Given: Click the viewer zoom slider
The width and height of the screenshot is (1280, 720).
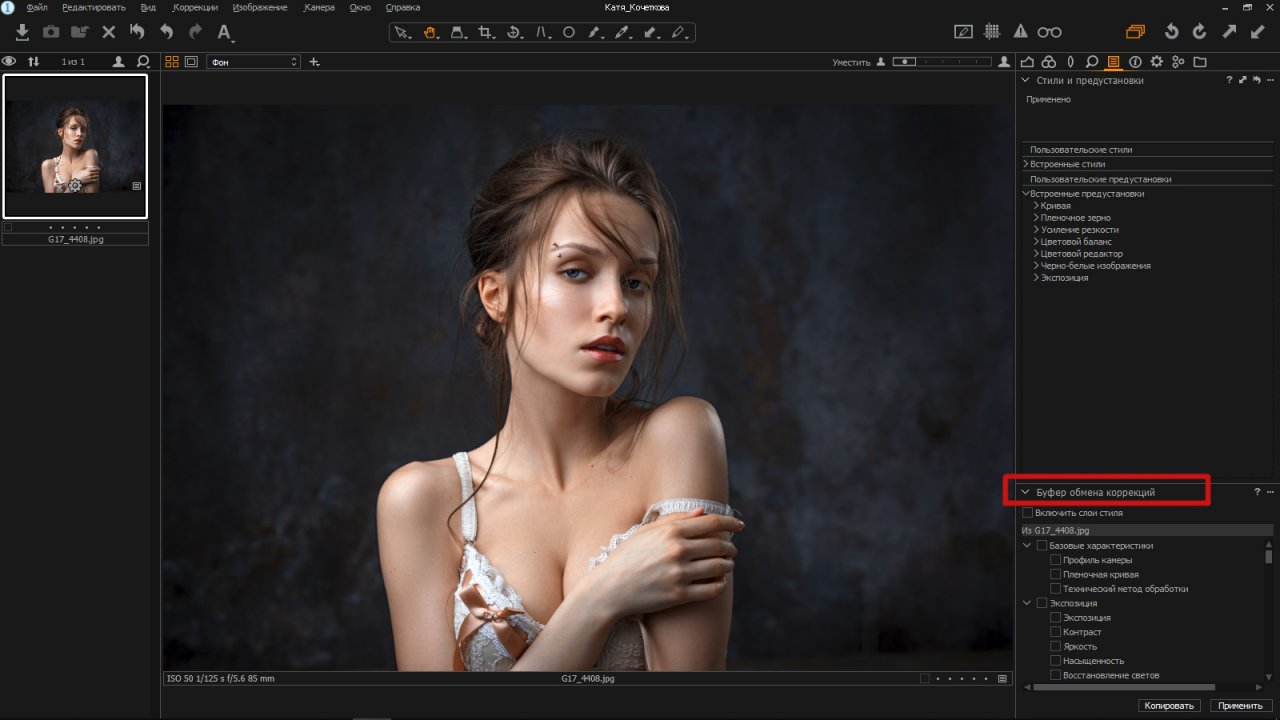Looking at the screenshot, I should pyautogui.click(x=943, y=62).
